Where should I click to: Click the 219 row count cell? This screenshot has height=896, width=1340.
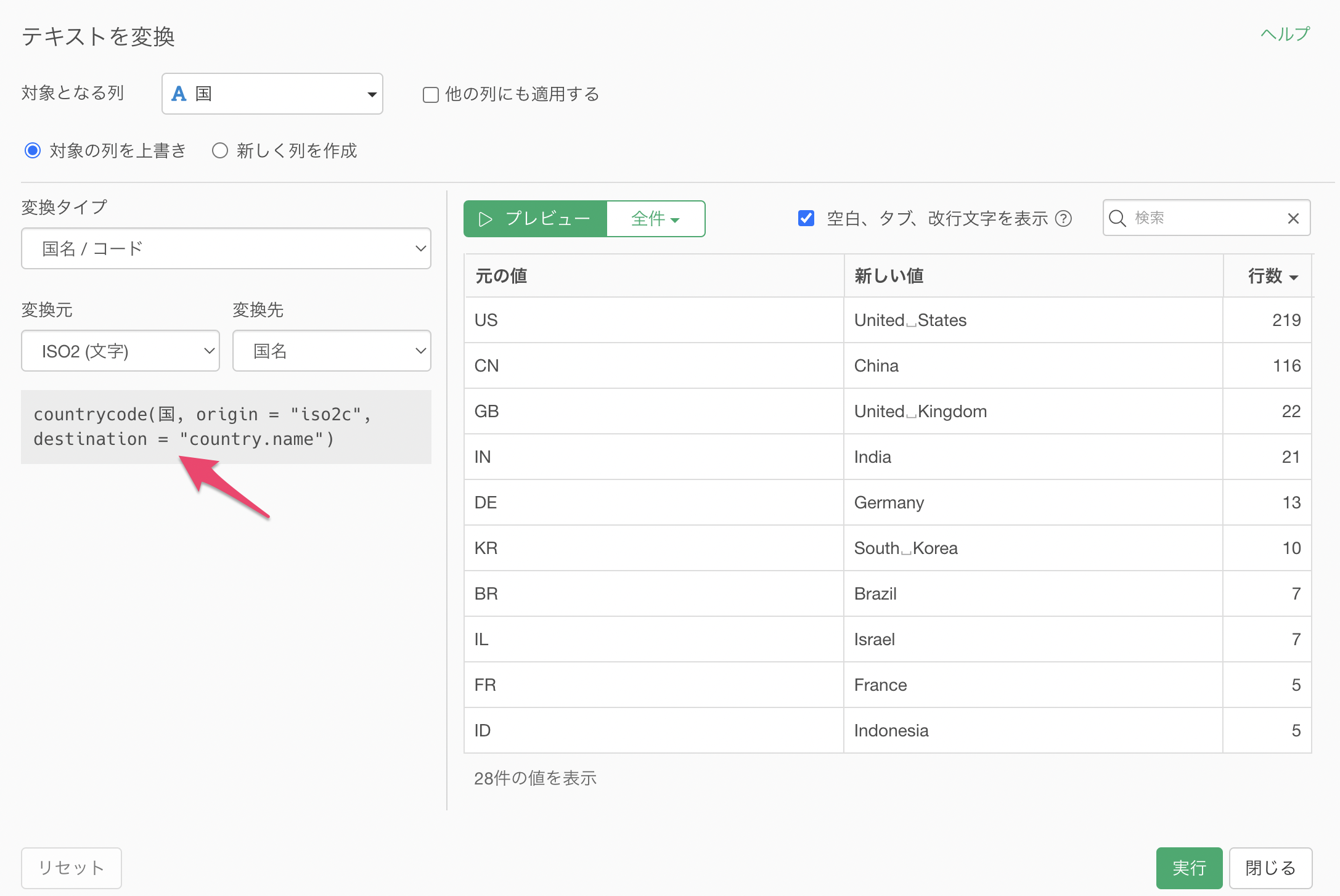tap(1268, 320)
